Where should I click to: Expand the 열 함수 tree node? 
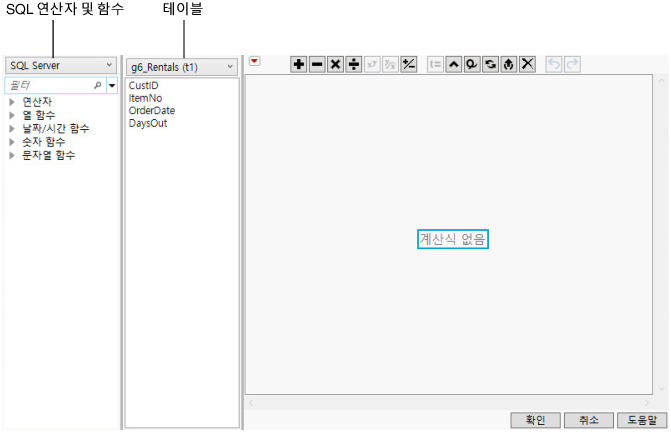pos(12,115)
